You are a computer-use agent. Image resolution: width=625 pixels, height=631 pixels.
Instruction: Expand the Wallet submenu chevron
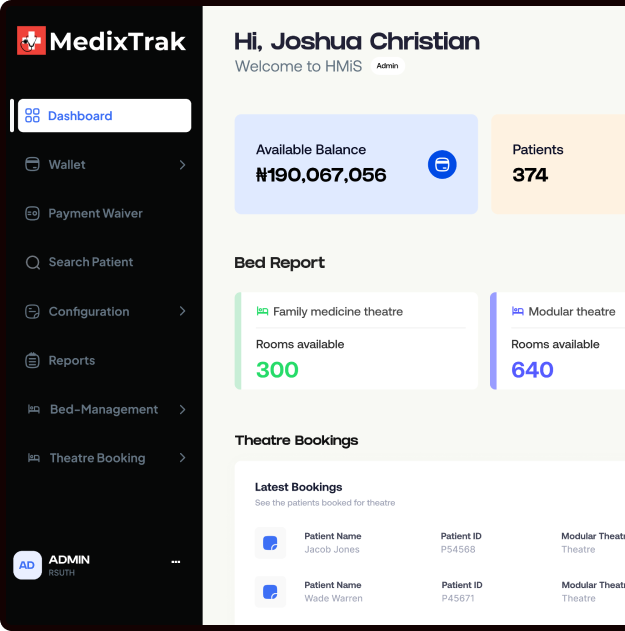182,164
